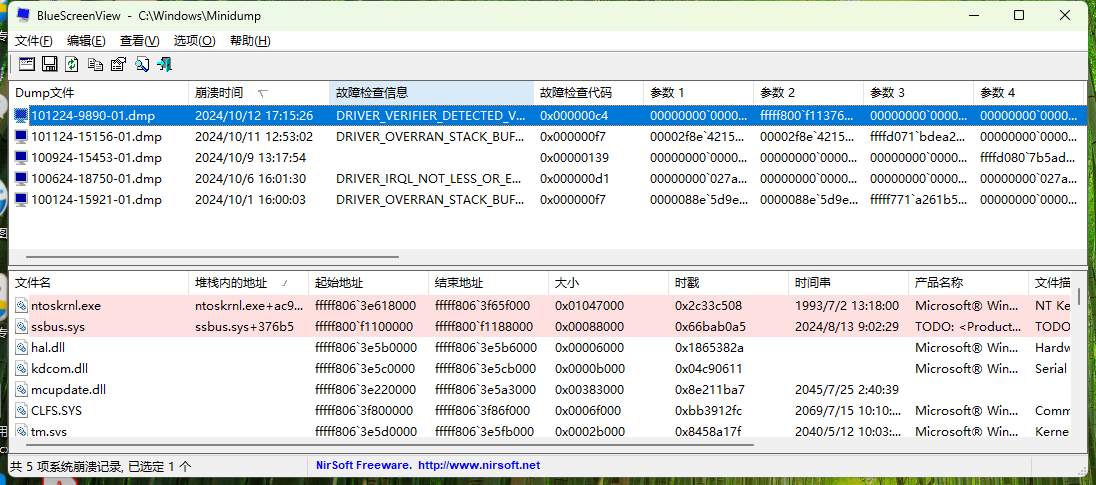The height and width of the screenshot is (485, 1096).
Task: Select the 101124-15156-01.dmp dump row
Action: coord(548,136)
